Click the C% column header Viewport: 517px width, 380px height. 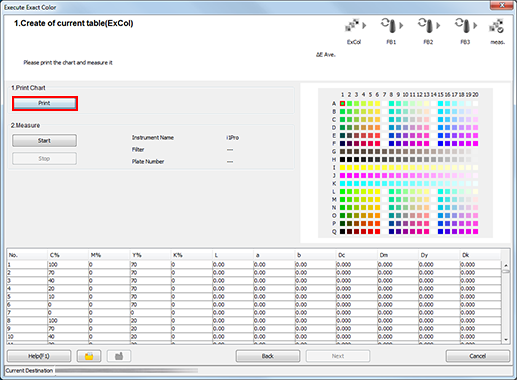pos(68,255)
